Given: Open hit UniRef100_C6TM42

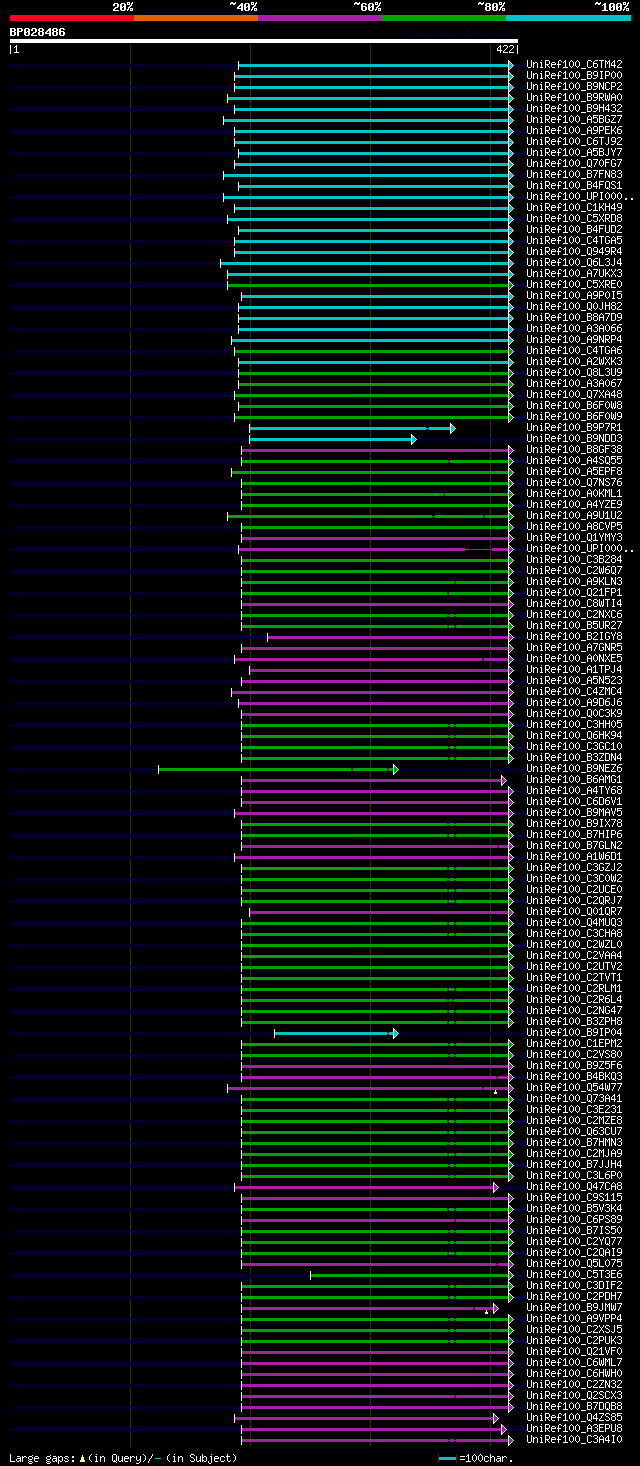Looking at the screenshot, I should click(x=574, y=65).
